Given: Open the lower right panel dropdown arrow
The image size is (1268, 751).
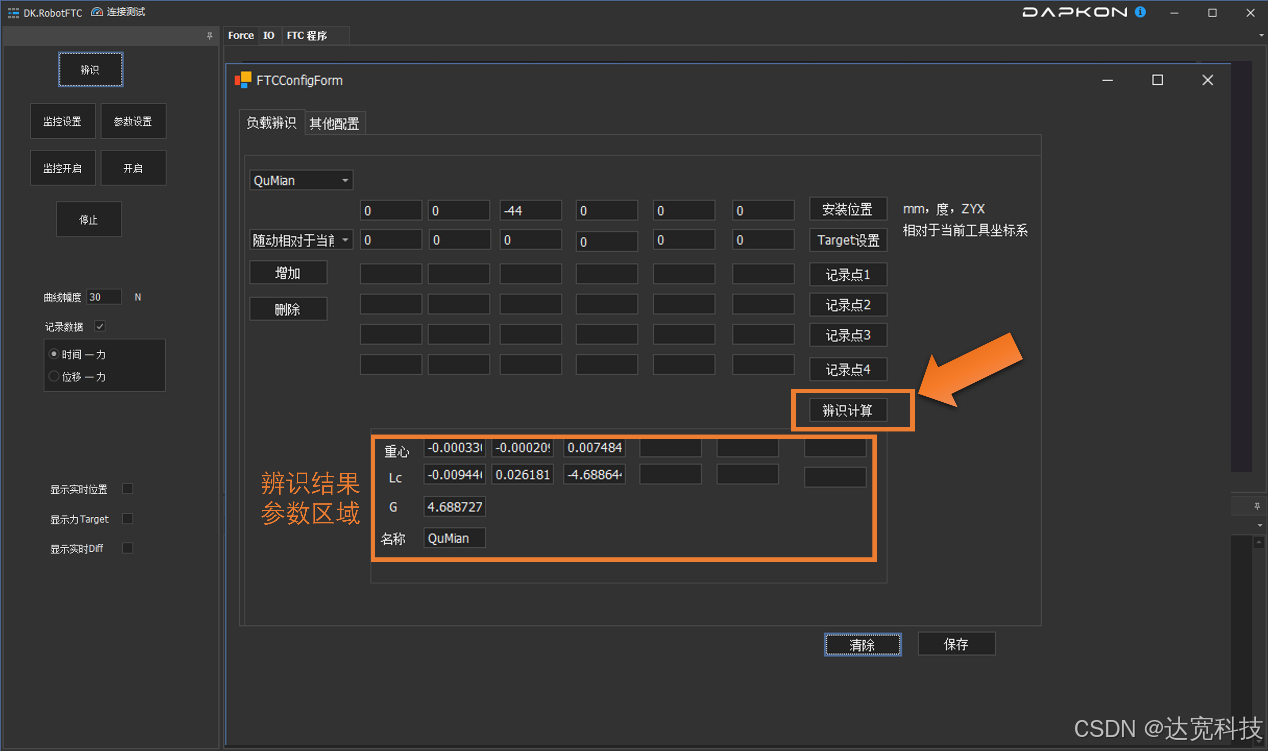Looking at the screenshot, I should point(1260,524).
